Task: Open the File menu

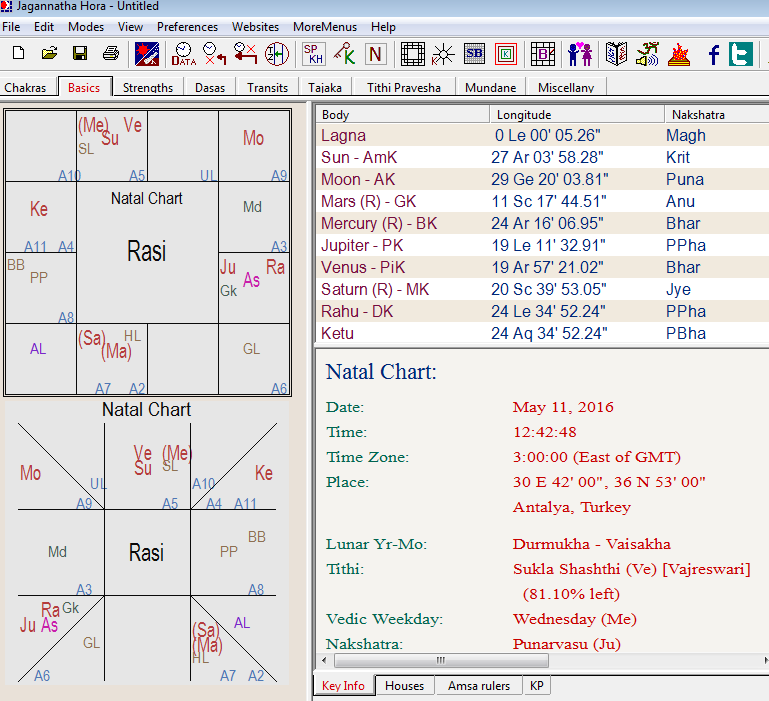Action: coord(11,27)
